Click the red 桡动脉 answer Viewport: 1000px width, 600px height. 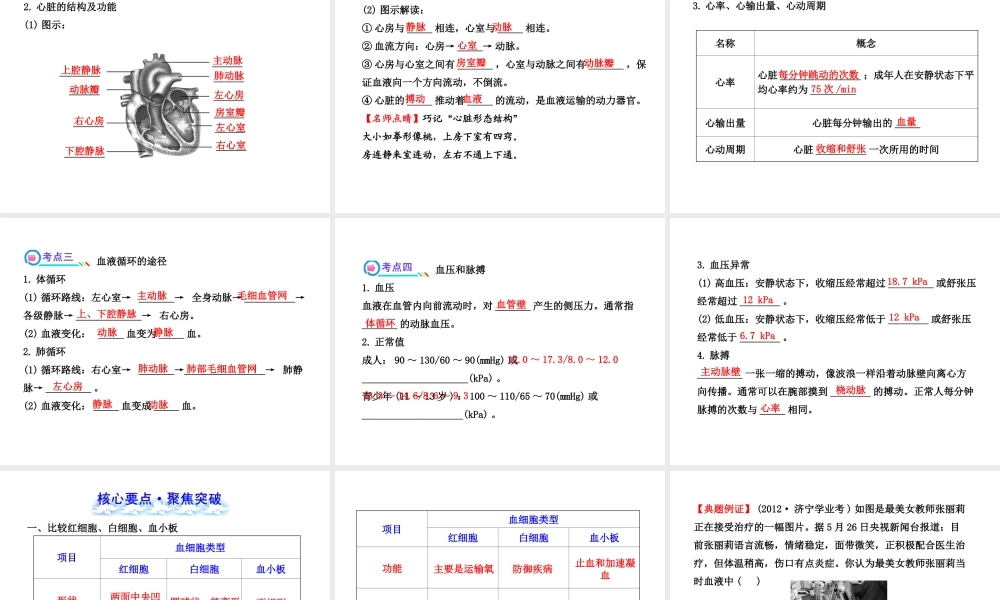(851, 390)
